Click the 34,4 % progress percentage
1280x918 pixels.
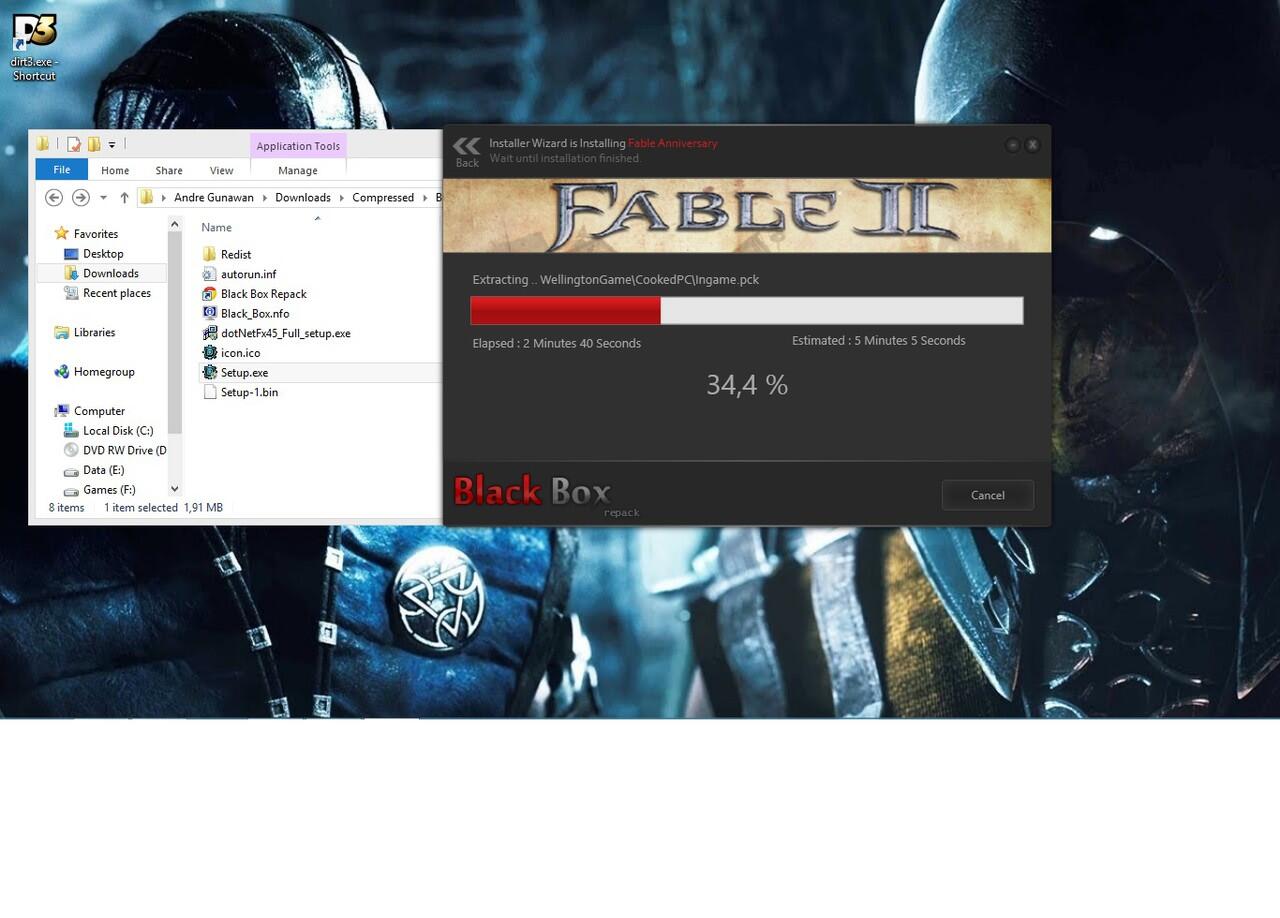747,385
